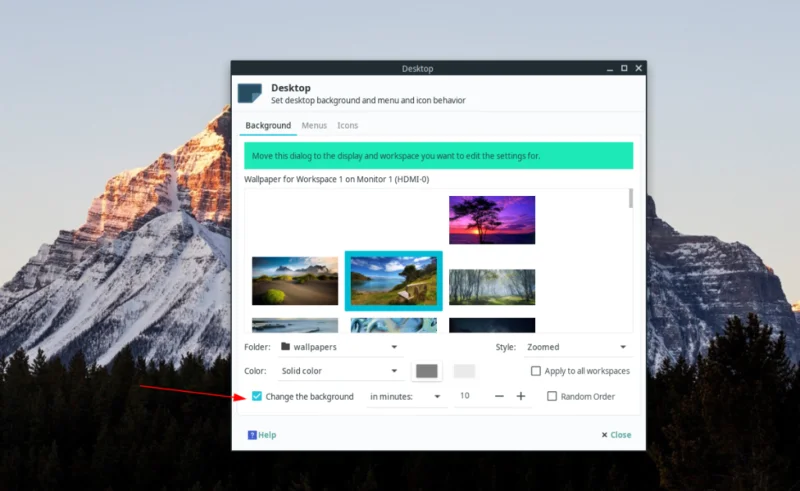Click the green info banner message
Screen dimensions: 800x491
[x=438, y=156]
